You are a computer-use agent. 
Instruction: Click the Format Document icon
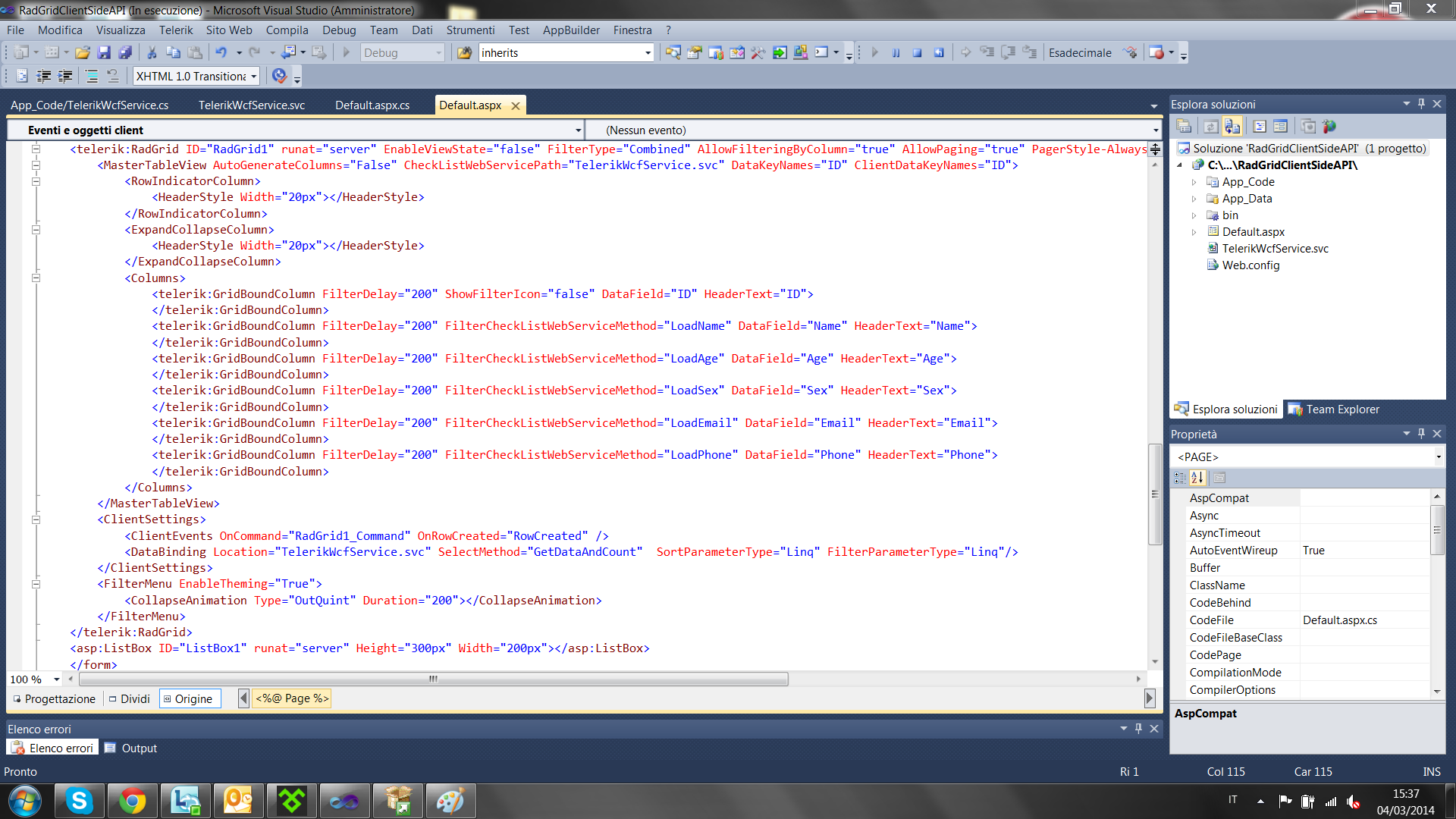[22, 76]
